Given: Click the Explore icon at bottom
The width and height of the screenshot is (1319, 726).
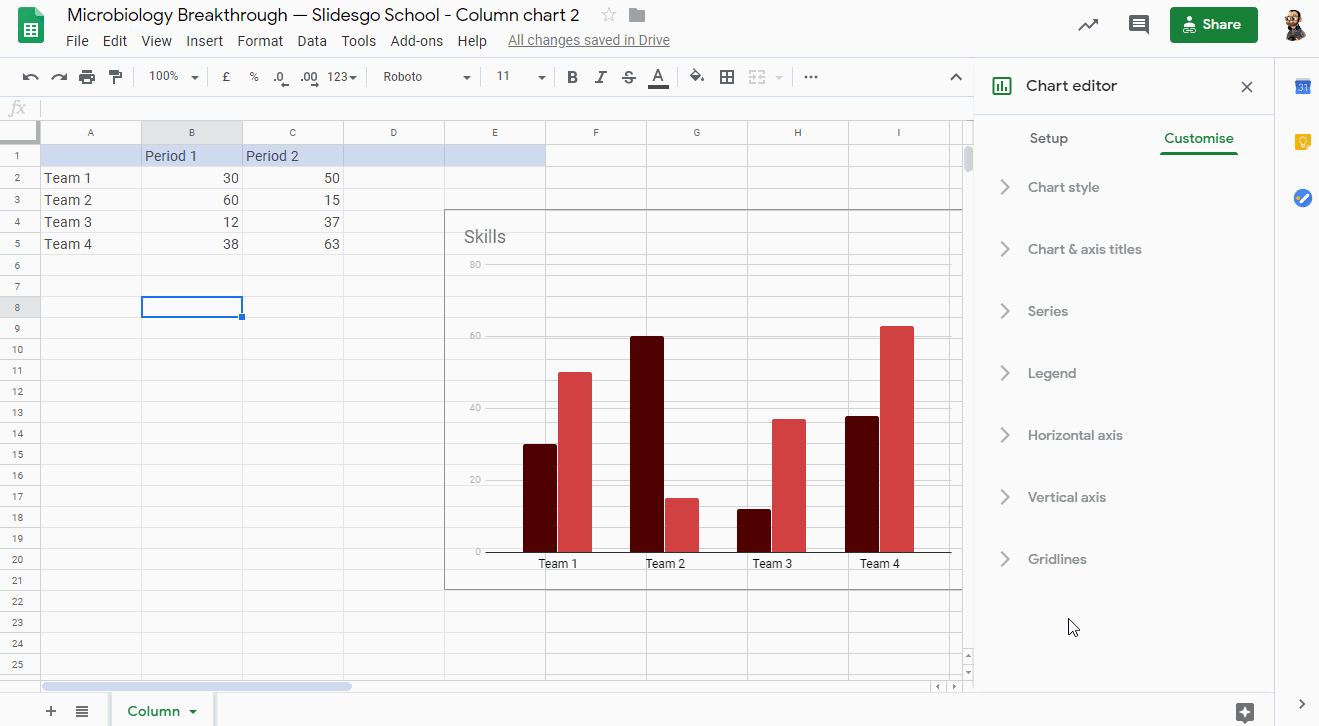Looking at the screenshot, I should (1245, 712).
